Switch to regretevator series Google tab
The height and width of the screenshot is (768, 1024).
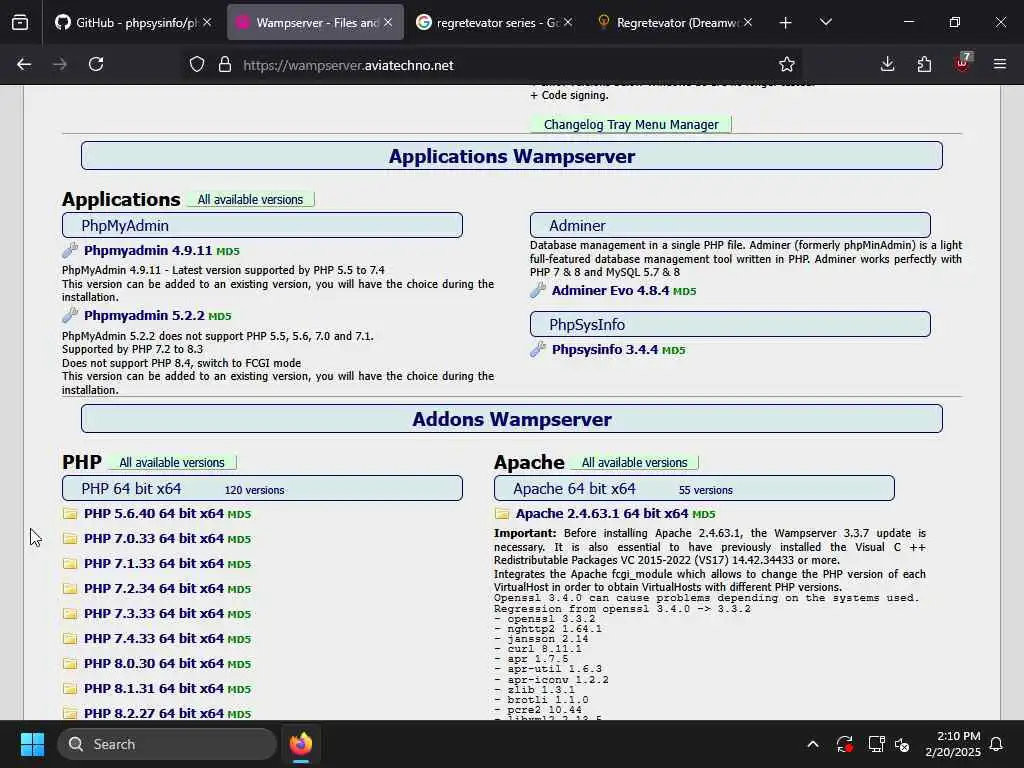[x=495, y=23]
